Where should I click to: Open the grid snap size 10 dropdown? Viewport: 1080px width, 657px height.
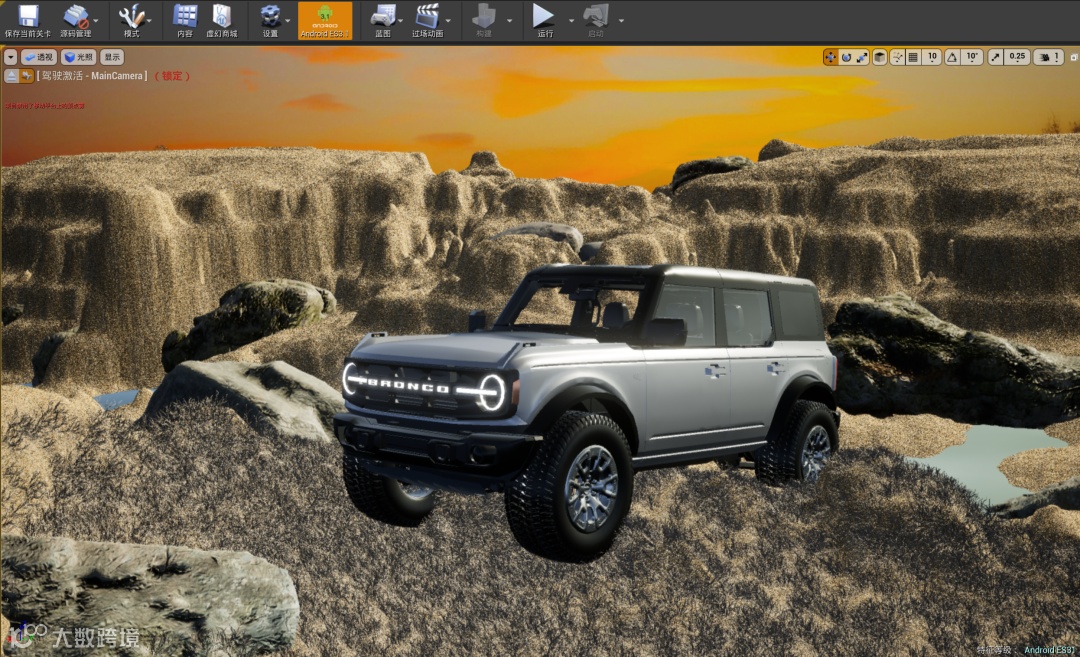pyautogui.click(x=932, y=57)
